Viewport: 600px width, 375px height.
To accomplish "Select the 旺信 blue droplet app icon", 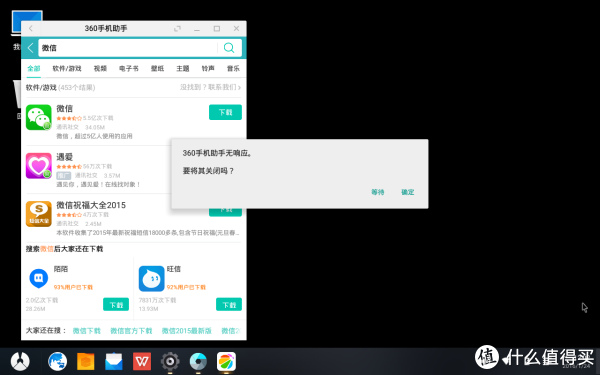I will pyautogui.click(x=152, y=279).
